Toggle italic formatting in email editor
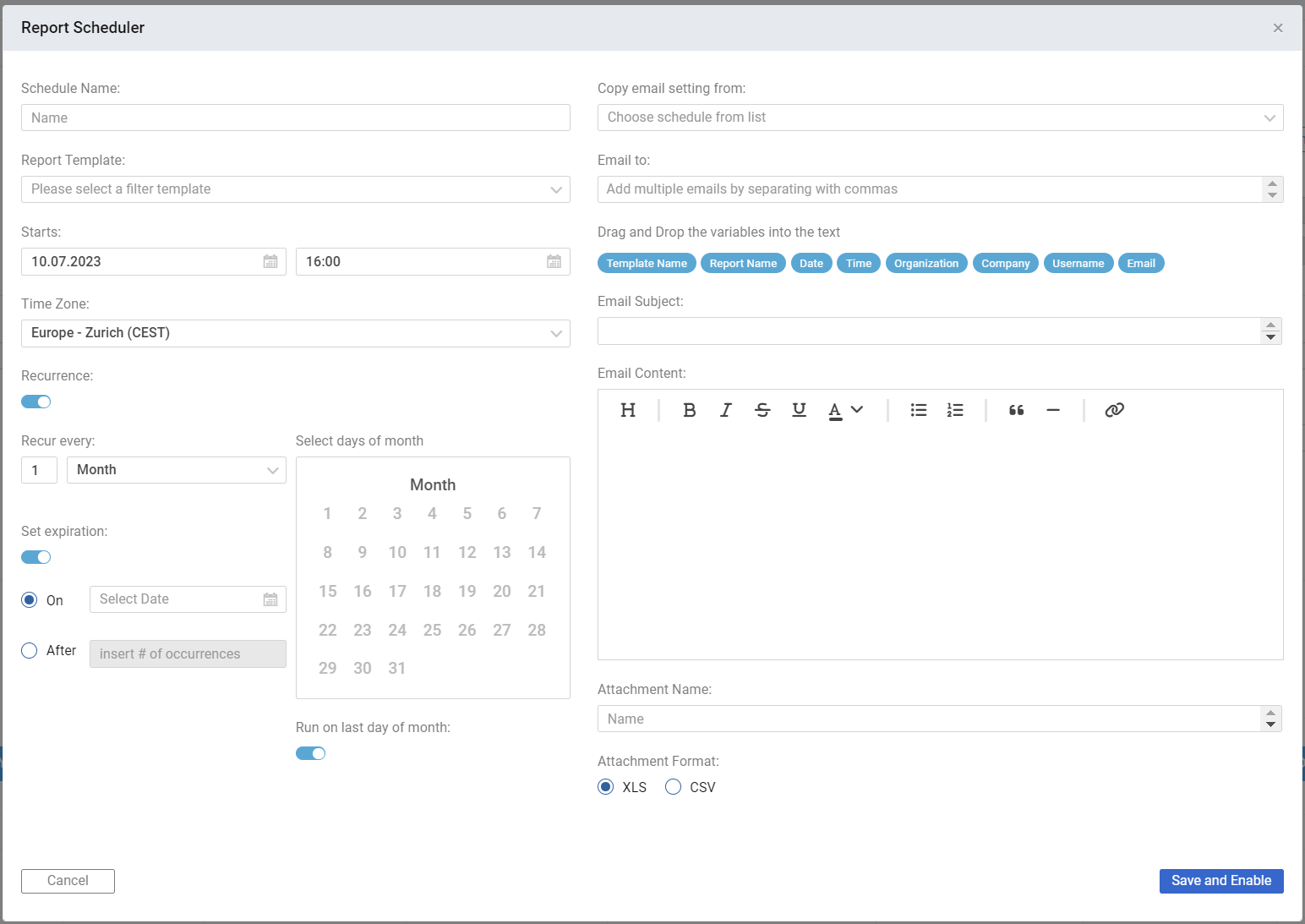 click(726, 410)
